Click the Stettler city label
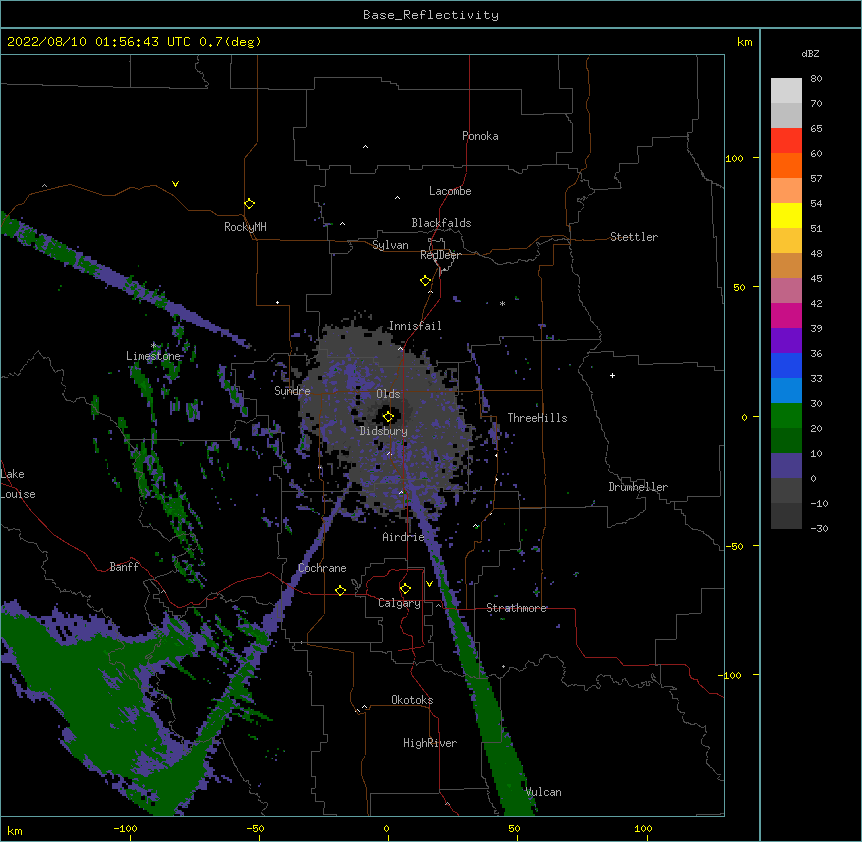862x842 pixels. point(633,237)
